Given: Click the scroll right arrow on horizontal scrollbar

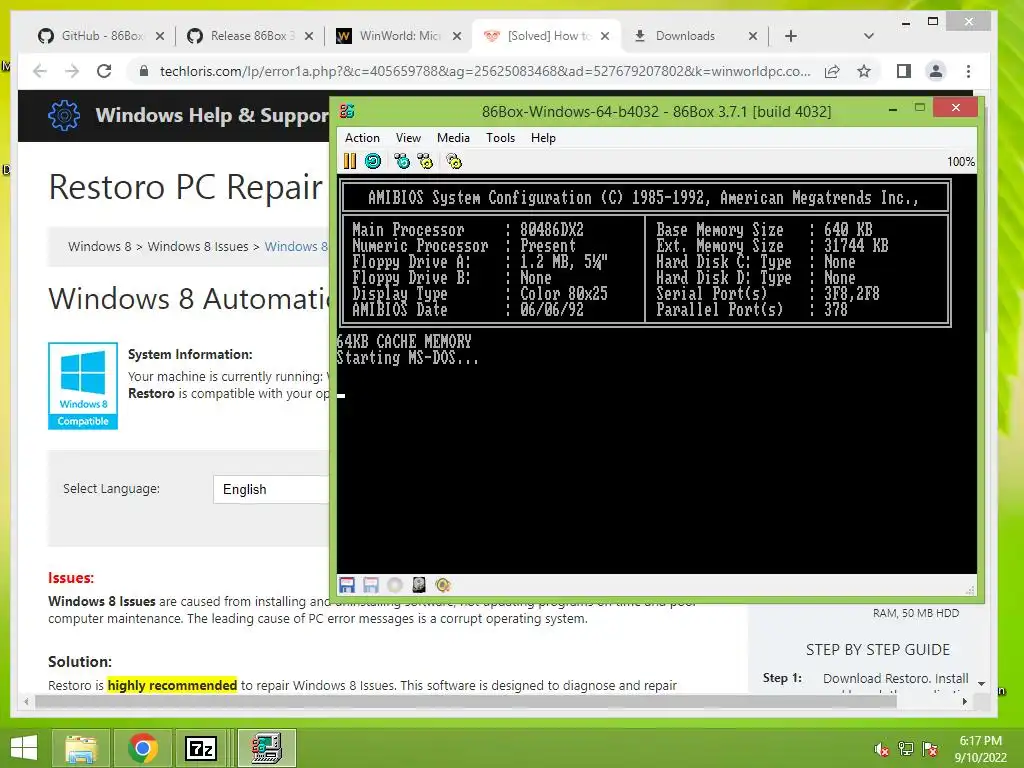Looking at the screenshot, I should (x=965, y=701).
